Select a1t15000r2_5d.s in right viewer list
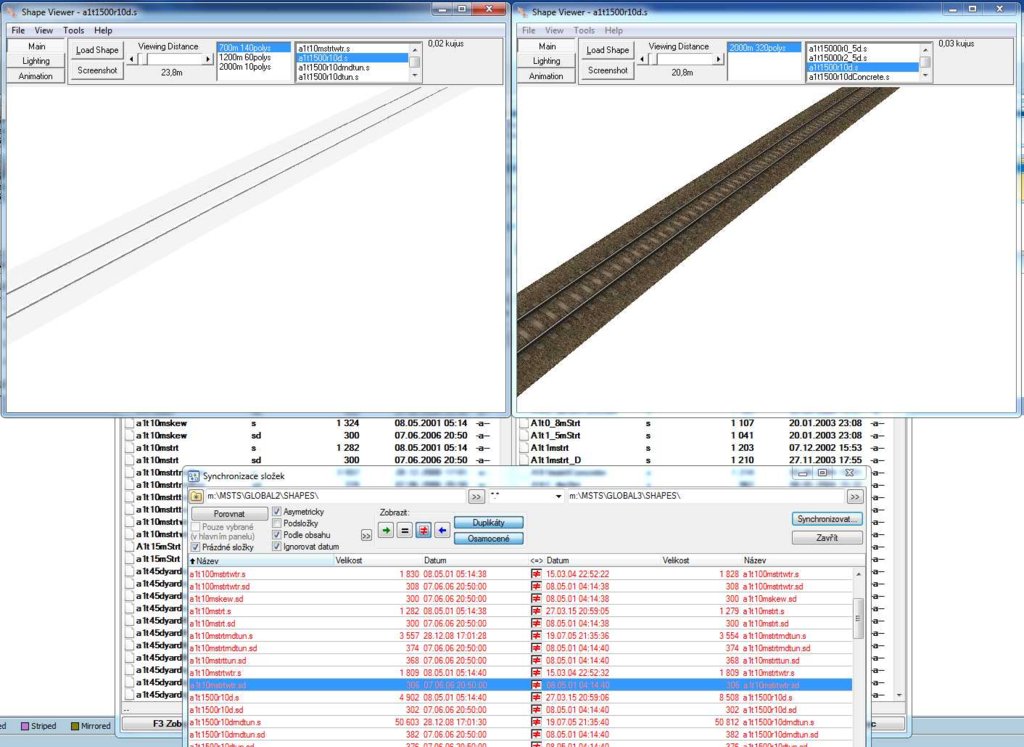 (863, 57)
